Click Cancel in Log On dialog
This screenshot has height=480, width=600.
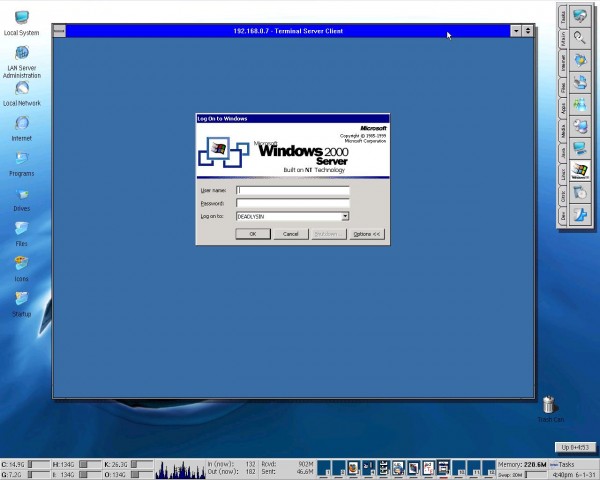tap(290, 234)
